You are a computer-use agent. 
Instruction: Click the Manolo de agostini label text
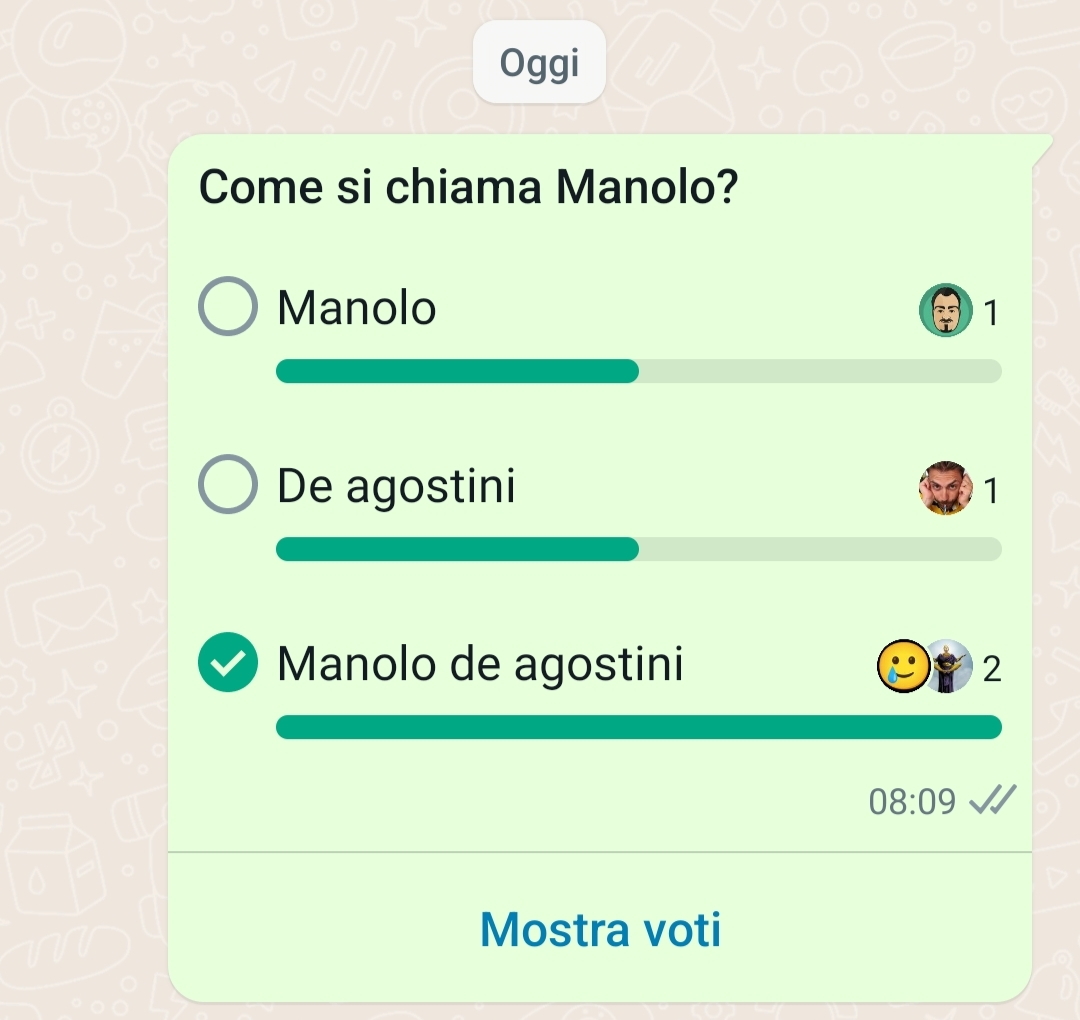(x=480, y=665)
